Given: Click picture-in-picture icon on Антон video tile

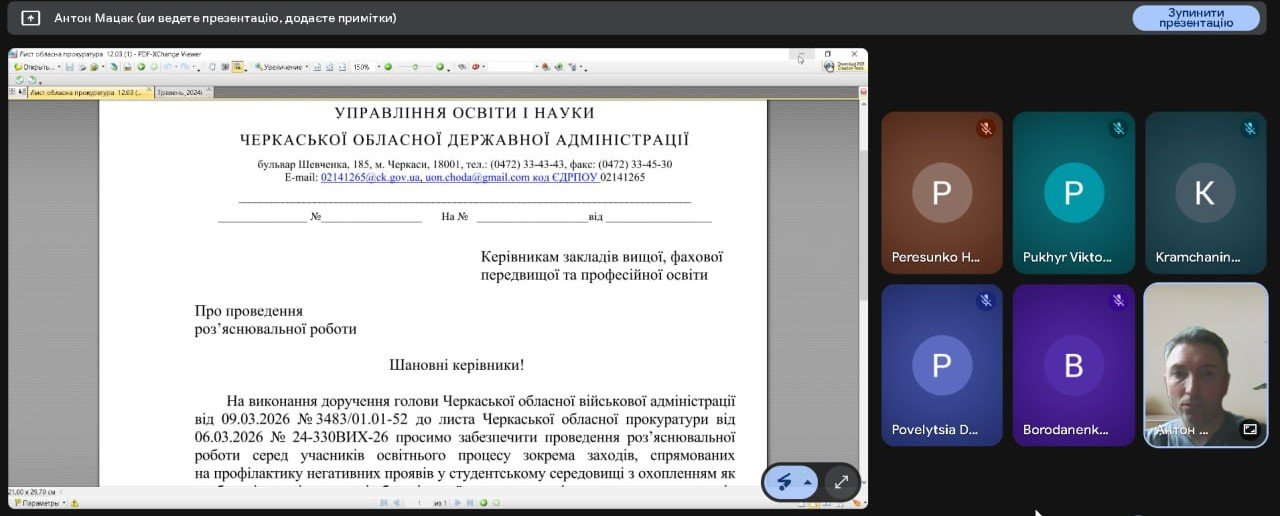Looking at the screenshot, I should (1249, 429).
